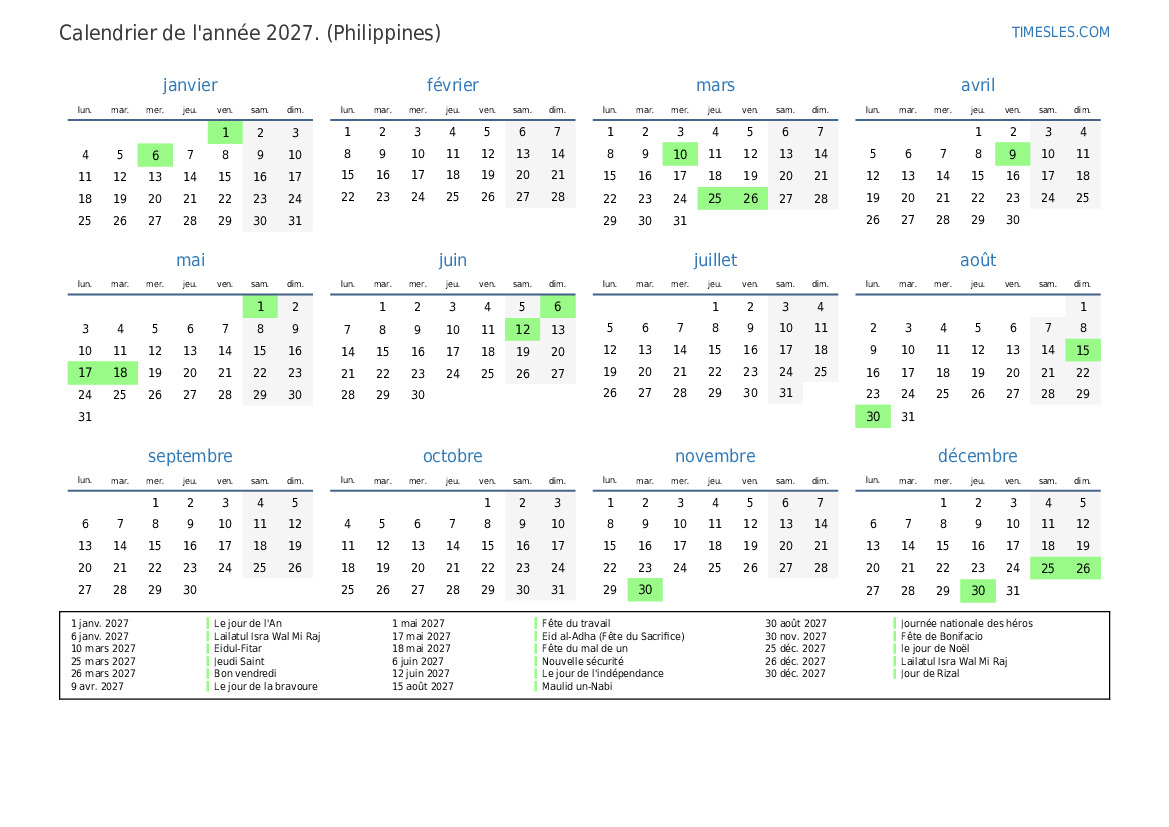This screenshot has height=827, width=1169.
Task: Click highlighted December 30 holiday cell
Action: click(x=977, y=591)
